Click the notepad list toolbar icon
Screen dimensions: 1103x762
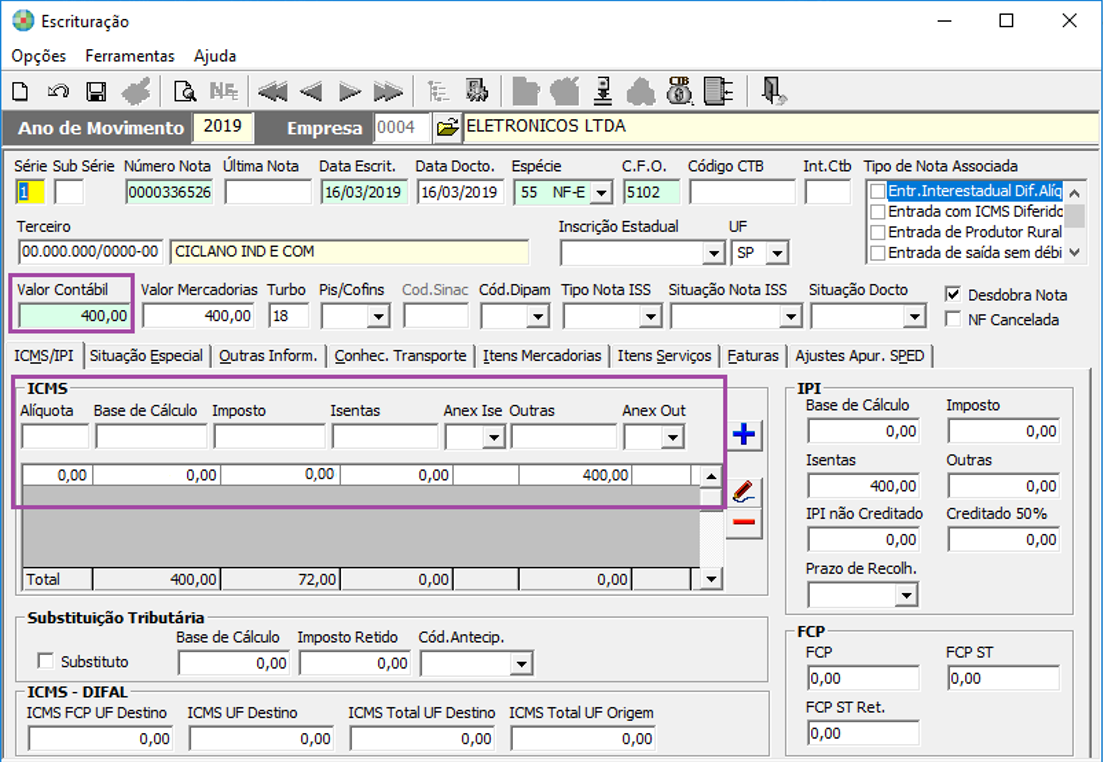pyautogui.click(x=718, y=91)
